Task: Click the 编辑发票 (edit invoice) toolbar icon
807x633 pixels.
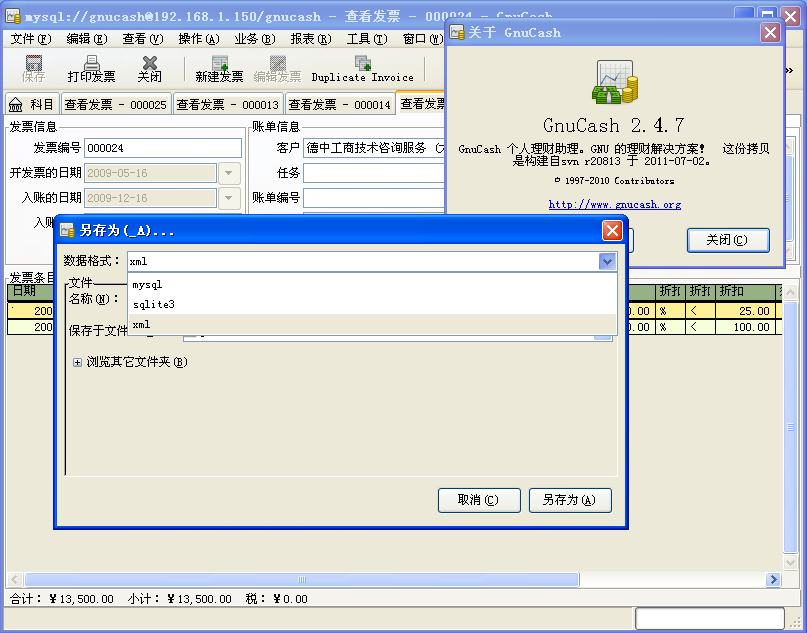Action: pyautogui.click(x=277, y=64)
